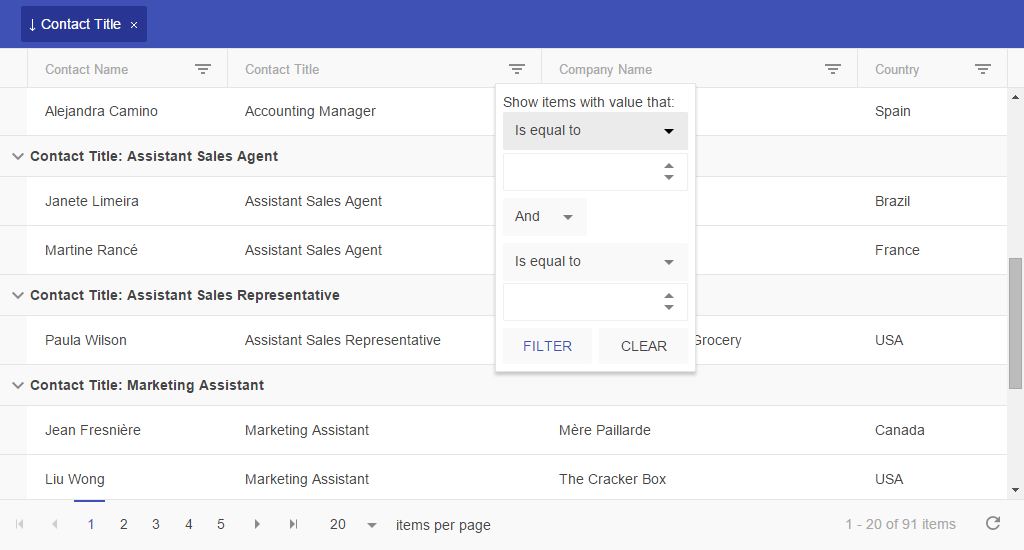This screenshot has height=550, width=1024.
Task: Open the first 'Is equal to' operator dropdown
Action: (x=595, y=131)
